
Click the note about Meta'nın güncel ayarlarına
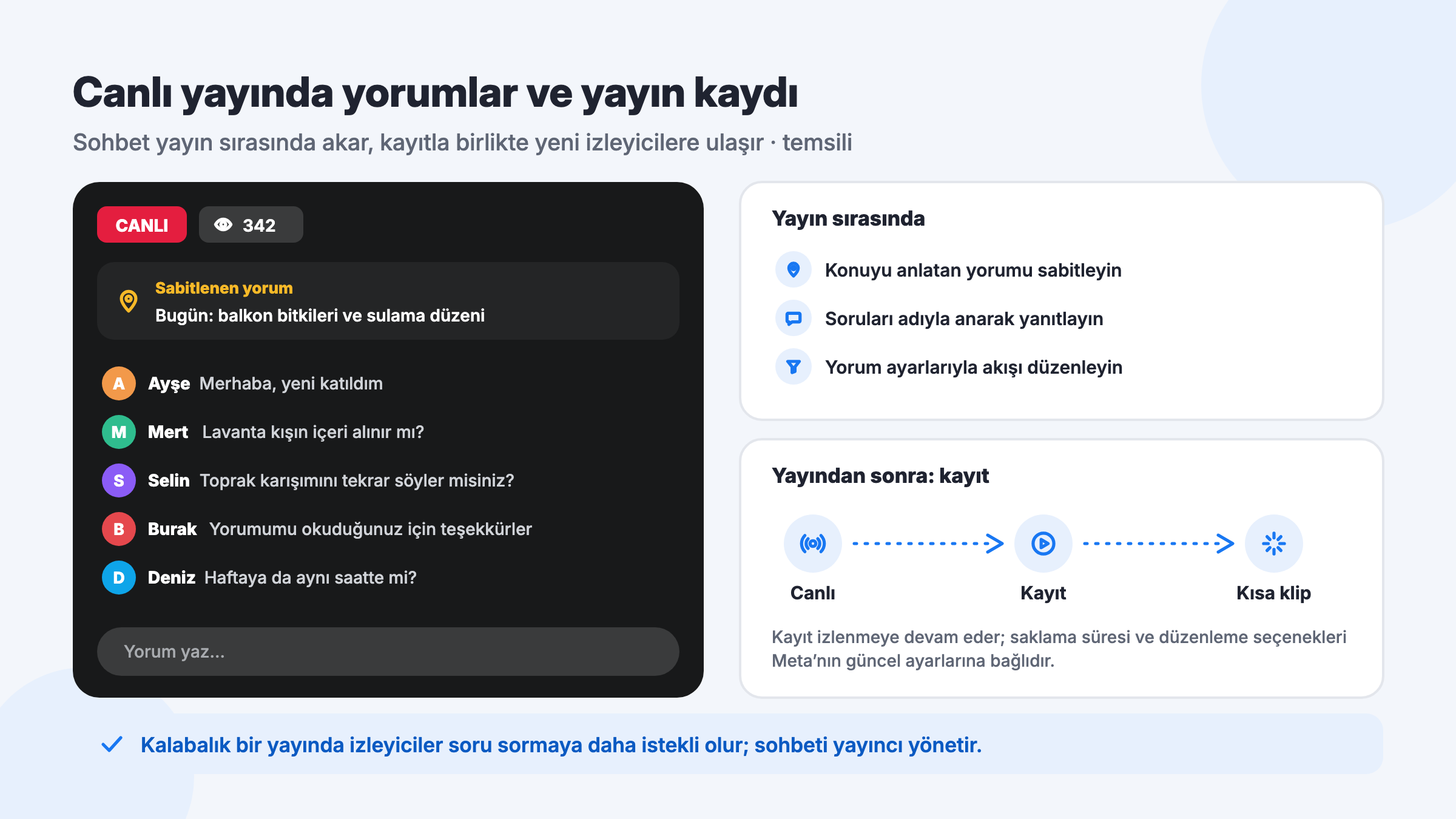[x=1059, y=649]
